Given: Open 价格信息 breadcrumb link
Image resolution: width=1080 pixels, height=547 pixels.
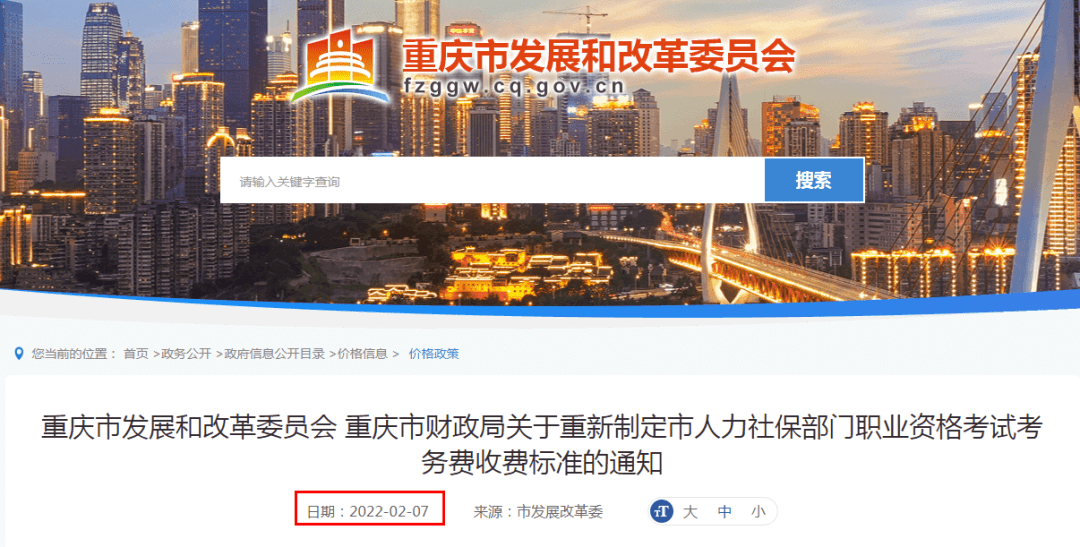Looking at the screenshot, I should (362, 354).
